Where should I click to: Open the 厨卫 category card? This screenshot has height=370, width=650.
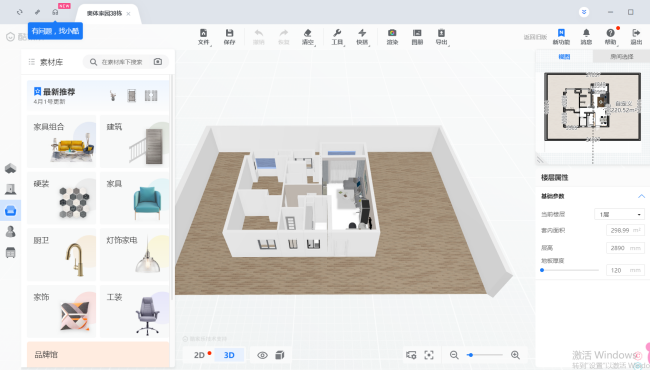pyautogui.click(x=61, y=254)
